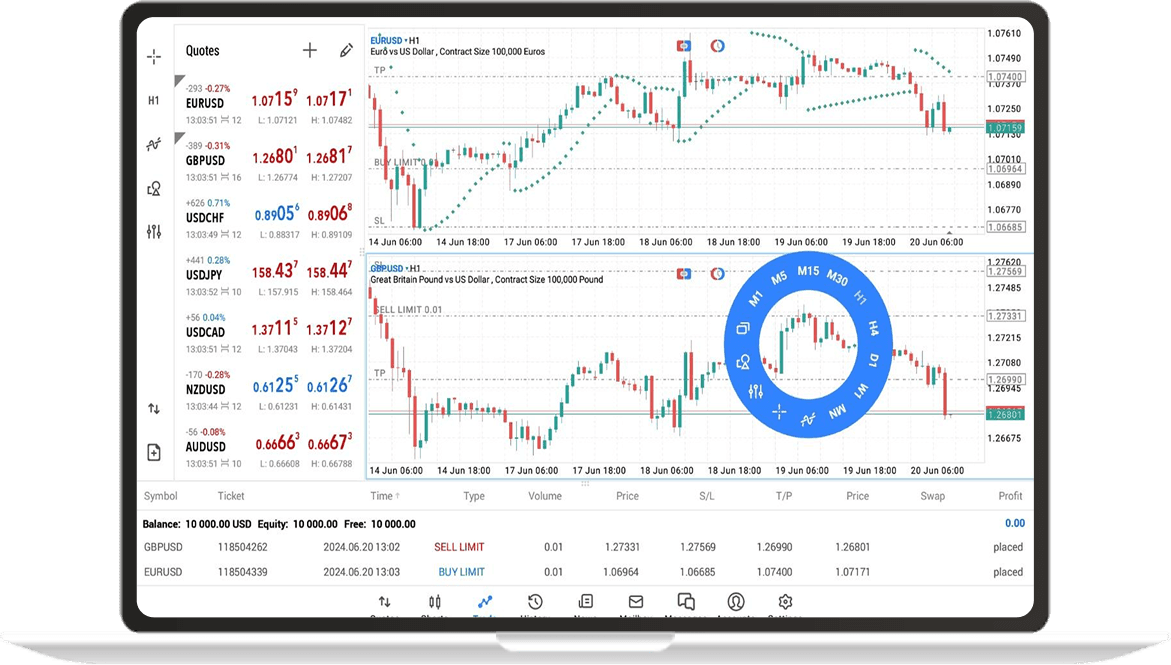Click the GBPUSD H1 chart title label

(x=396, y=268)
